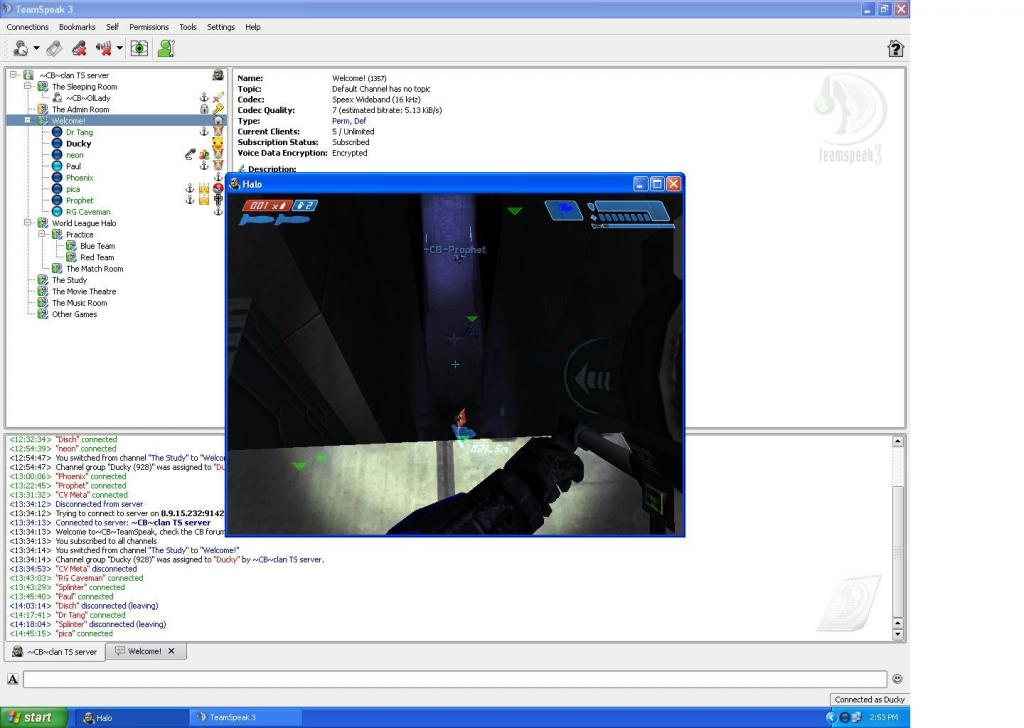Click the crown icon on pica's row
Image resolution: width=1024 pixels, height=728 pixels.
click(x=204, y=189)
